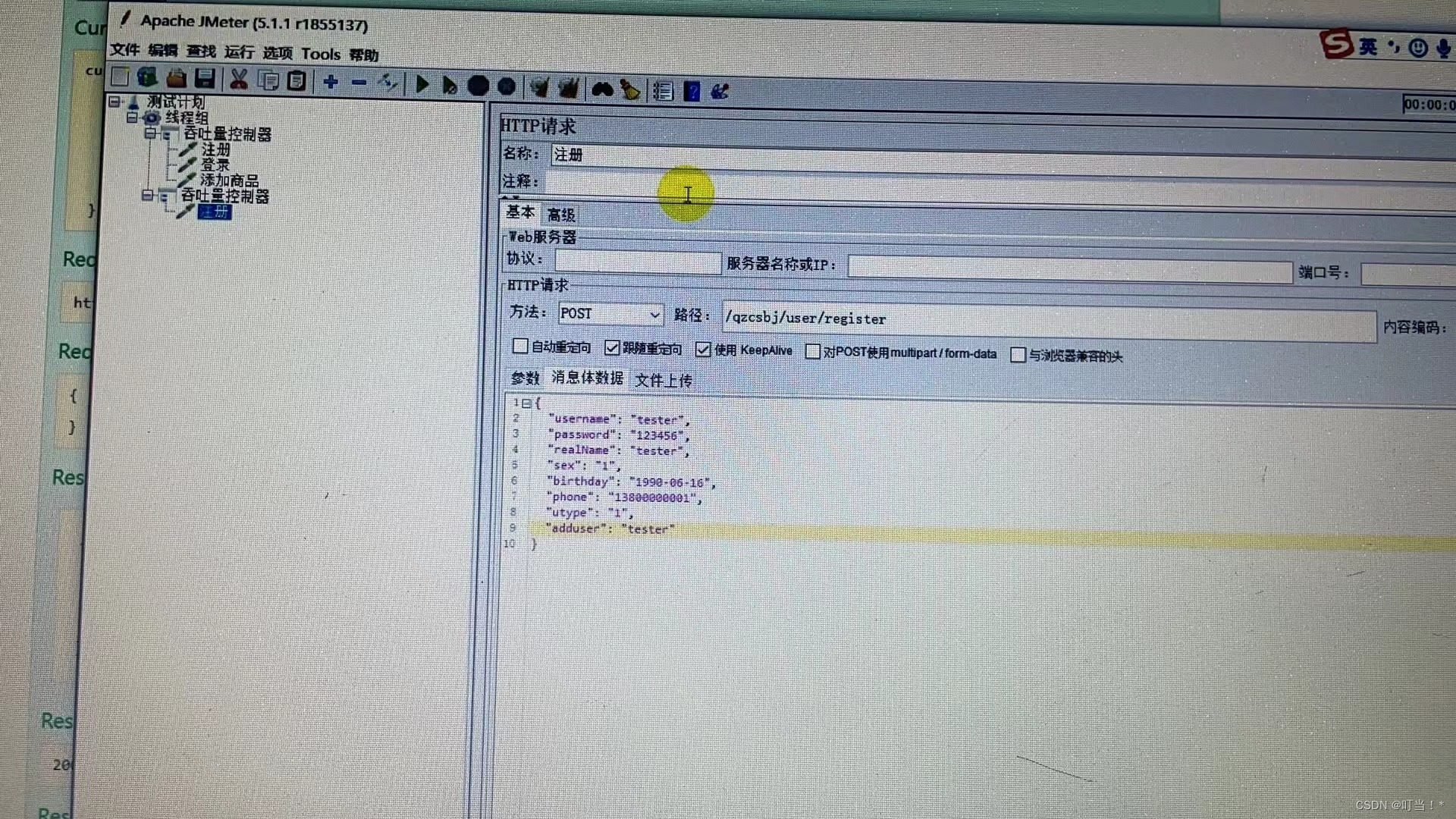Open the 运行 menu
This screenshot has height=819, width=1456.
[x=240, y=52]
